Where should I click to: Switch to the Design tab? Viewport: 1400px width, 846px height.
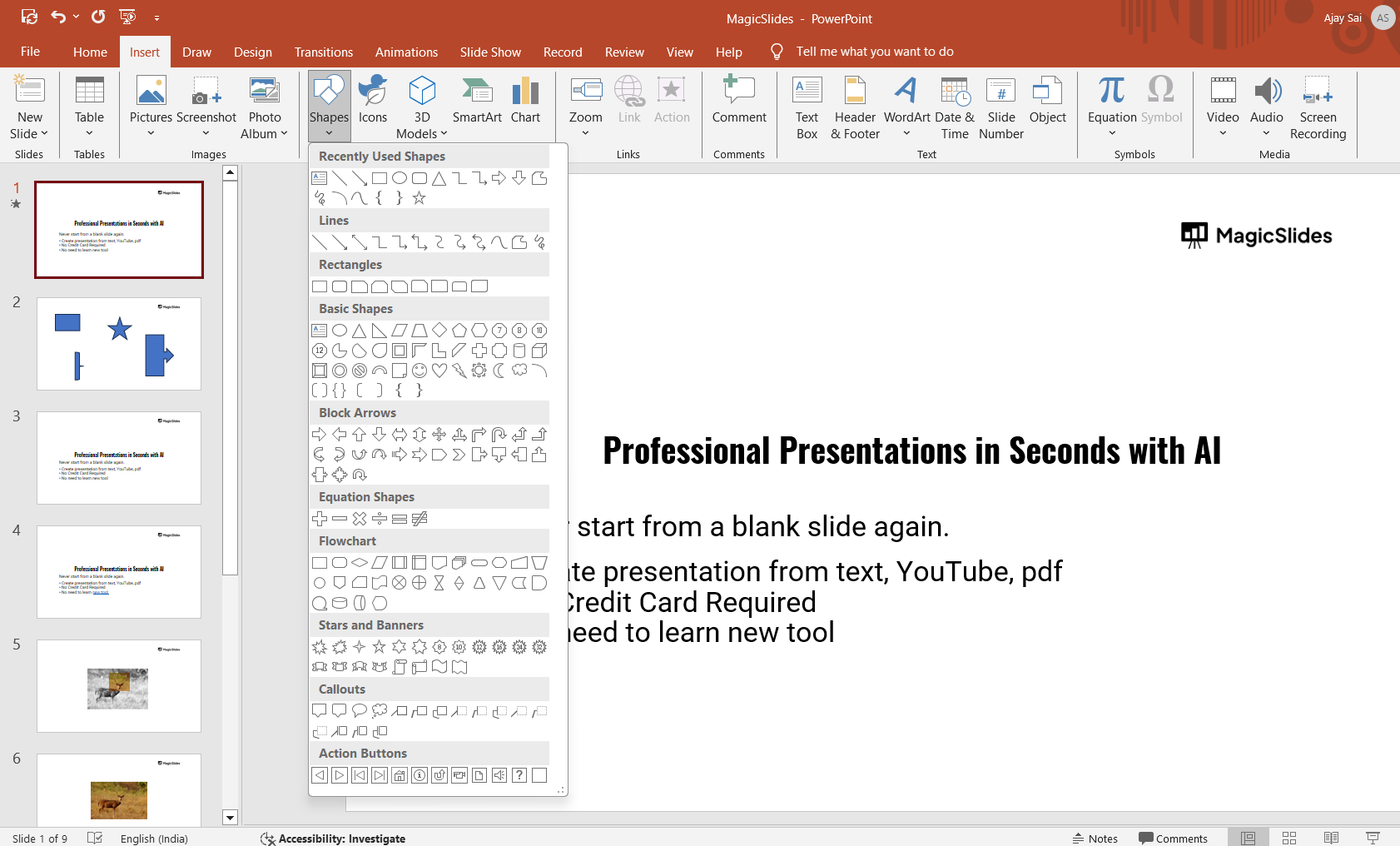point(252,52)
